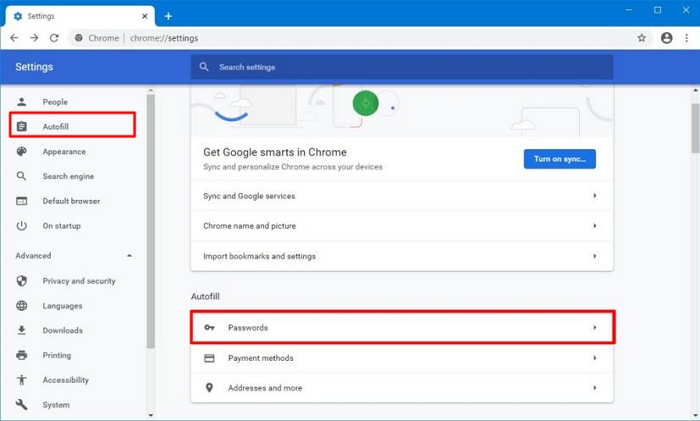Click sidebar scrollbar down arrow
This screenshot has height=421, width=700.
pyautogui.click(x=150, y=415)
